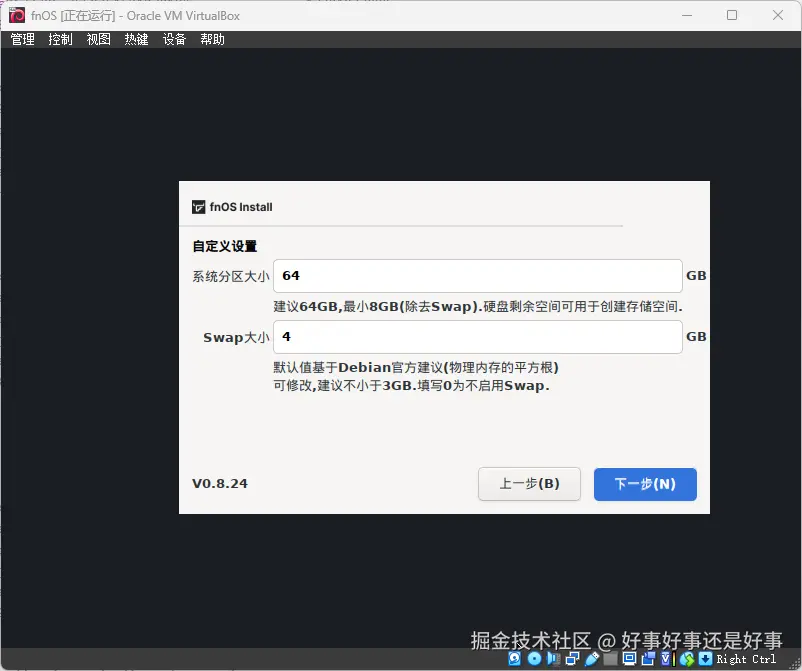Image resolution: width=802 pixels, height=671 pixels.
Task: Open the 管理 menu
Action: click(x=23, y=39)
